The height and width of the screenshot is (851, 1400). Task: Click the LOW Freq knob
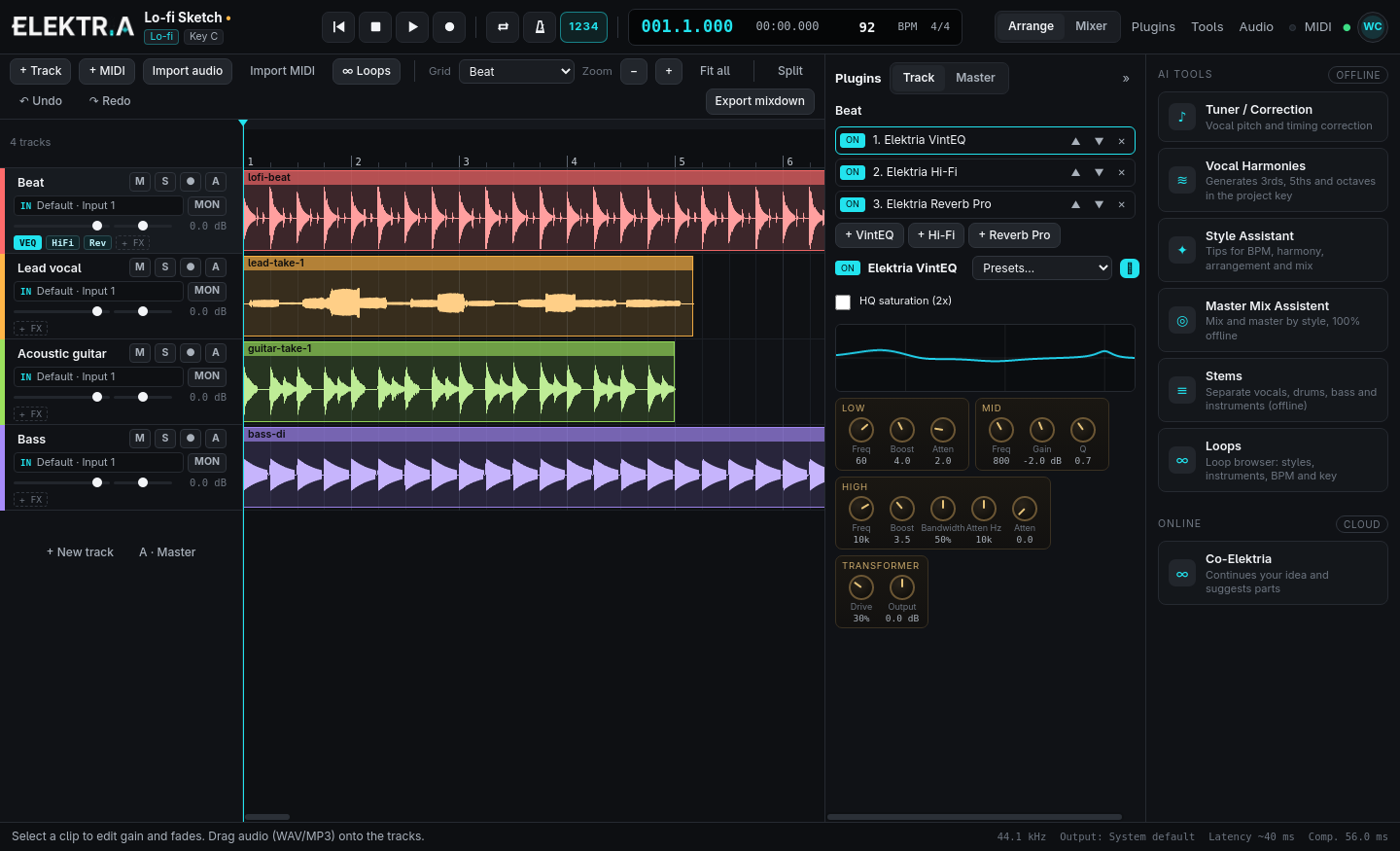pyautogui.click(x=861, y=430)
